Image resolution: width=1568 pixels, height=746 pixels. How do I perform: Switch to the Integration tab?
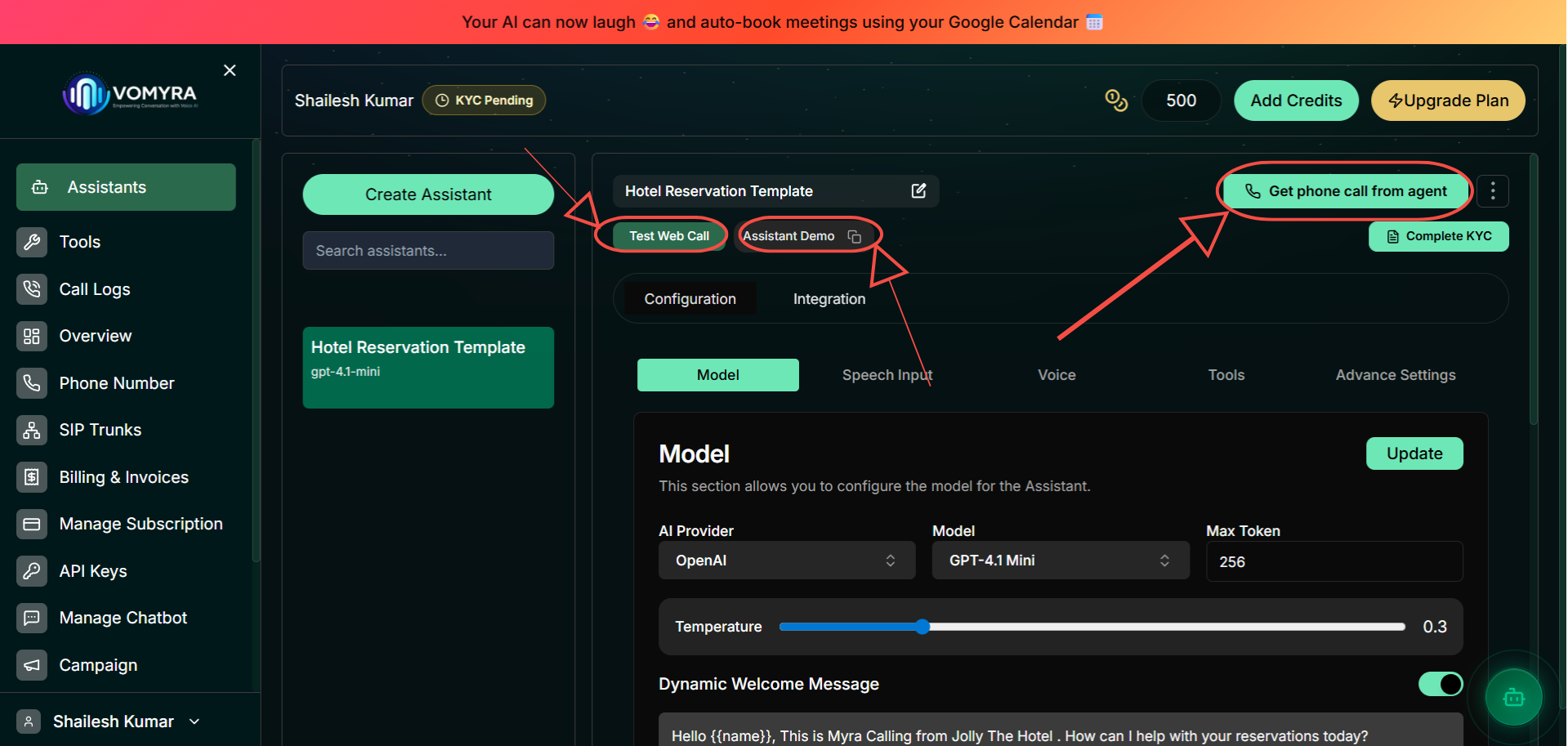coord(829,299)
